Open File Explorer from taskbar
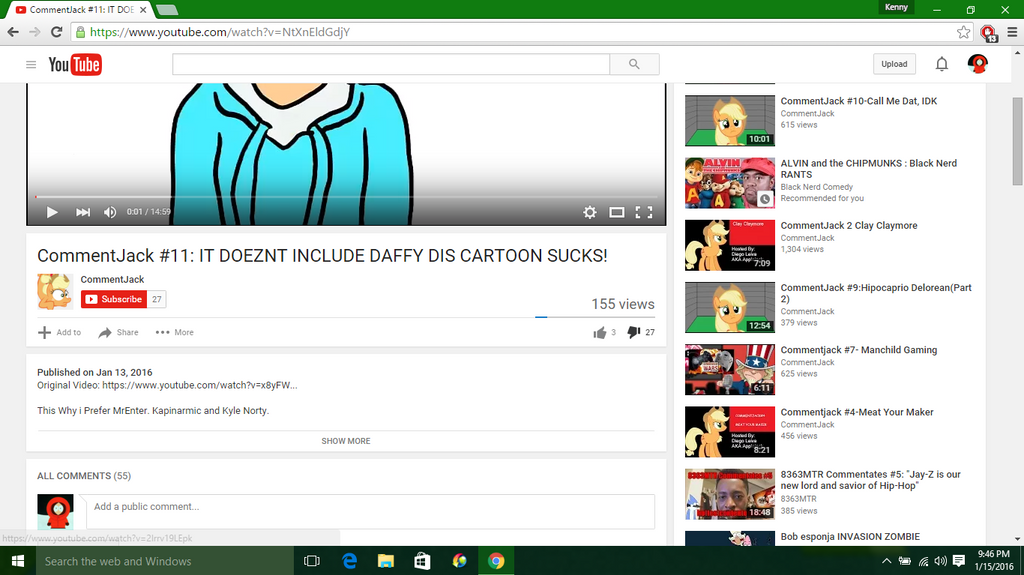Image resolution: width=1024 pixels, height=575 pixels. (x=386, y=561)
